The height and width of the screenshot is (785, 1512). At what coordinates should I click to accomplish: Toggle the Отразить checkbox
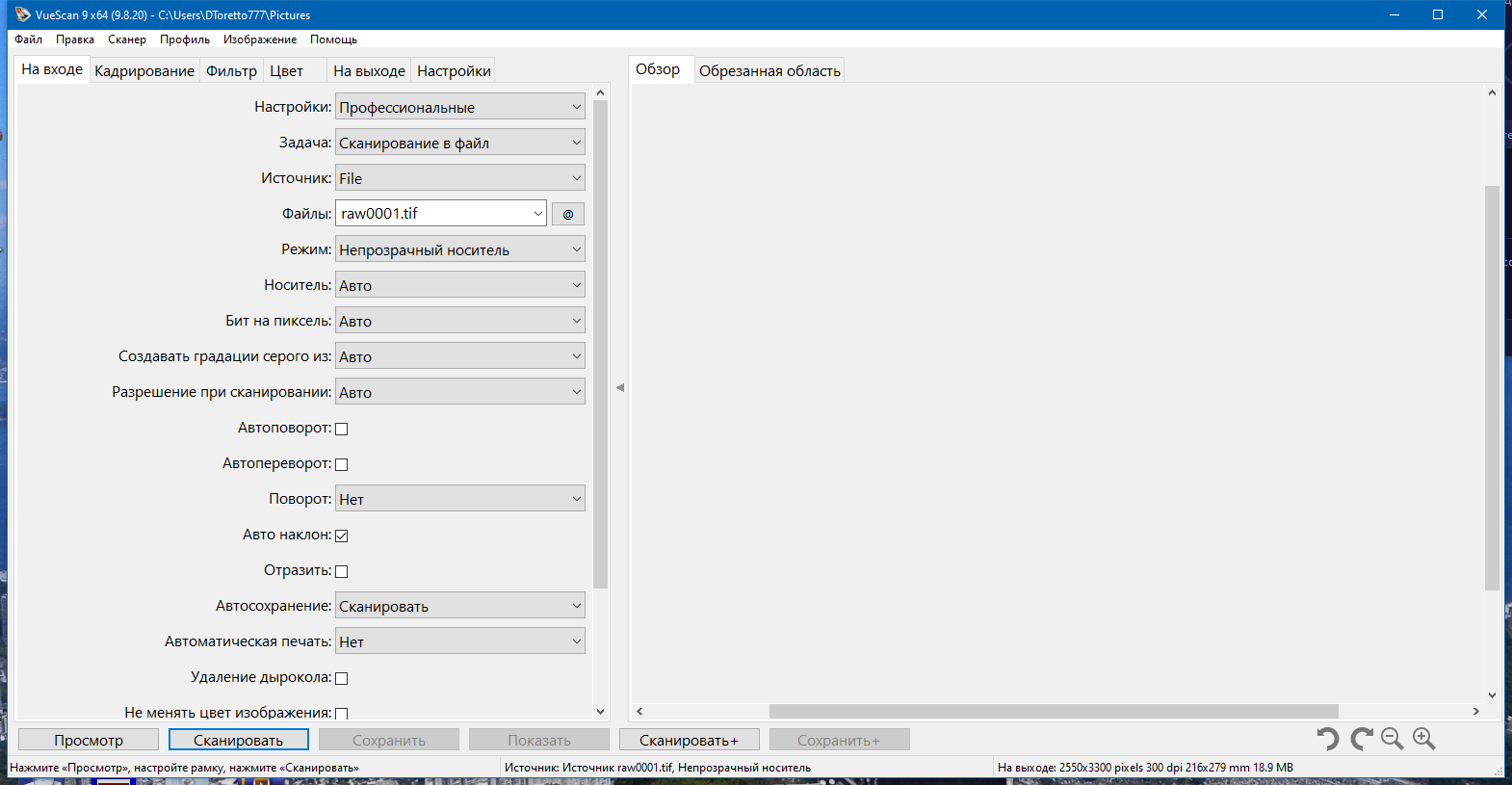point(341,571)
